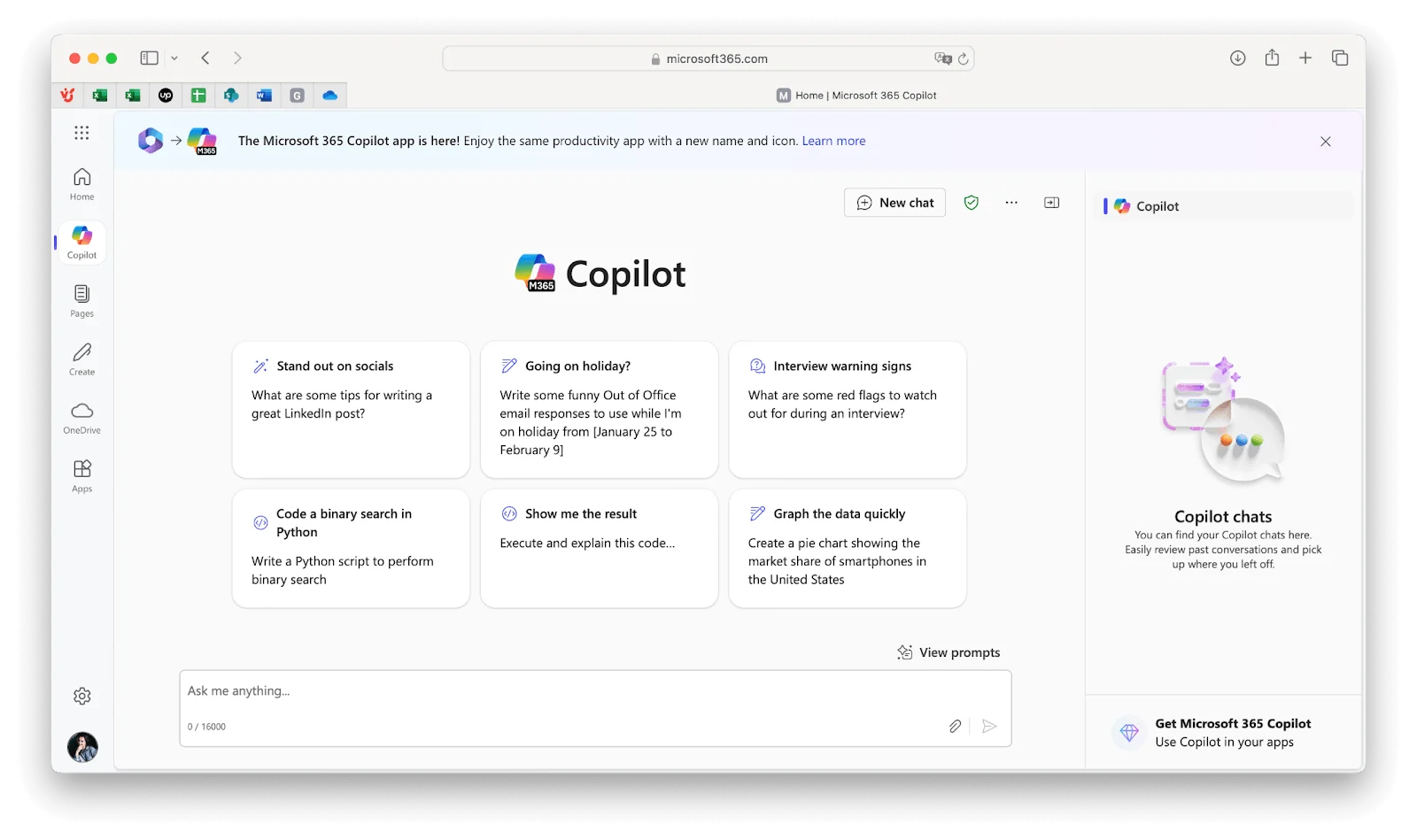1417x840 pixels.
Task: Open the settings gear icon
Action: [x=82, y=697]
